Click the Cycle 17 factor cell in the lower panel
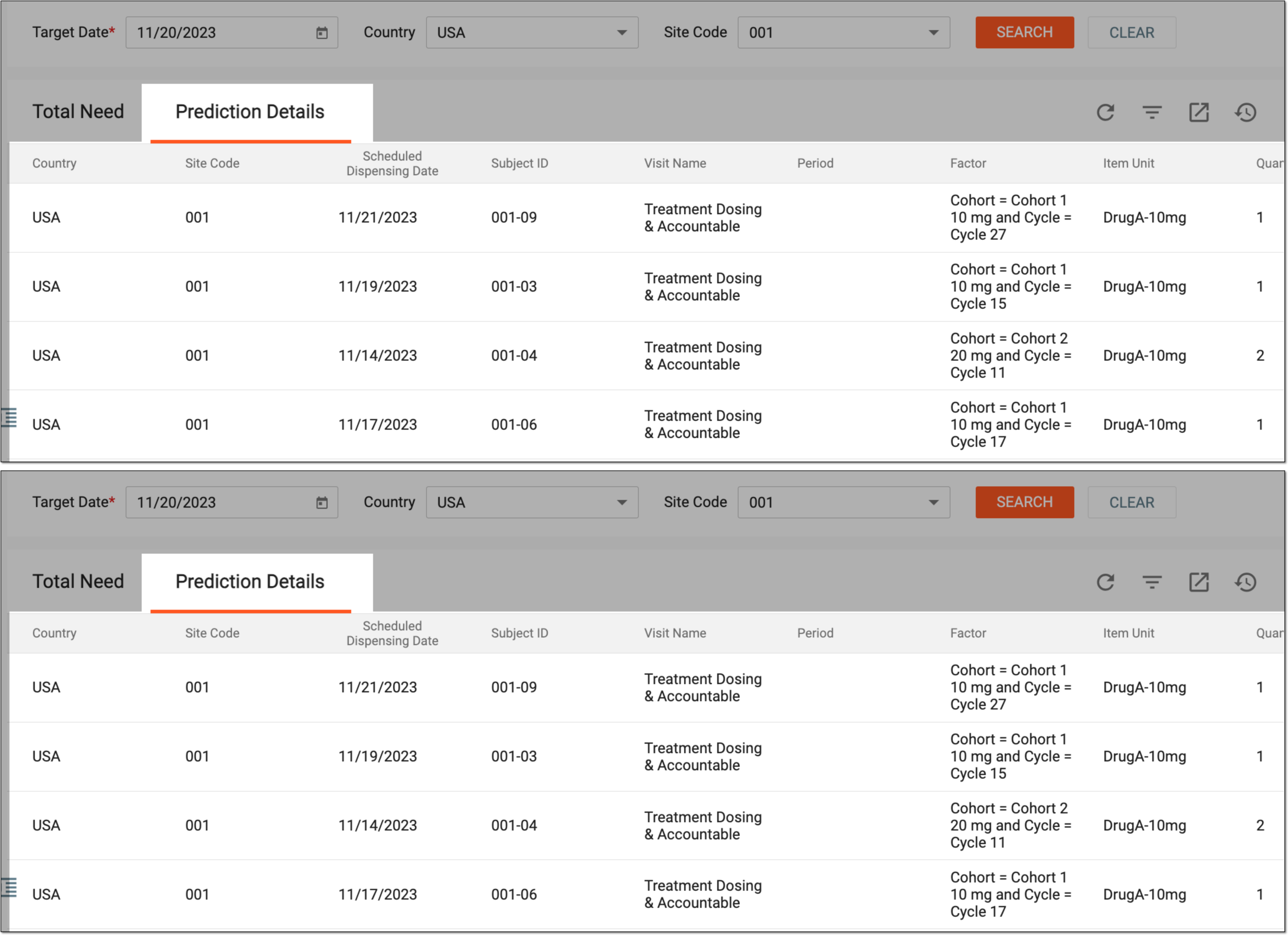Image resolution: width=1288 pixels, height=935 pixels. 1010,895
